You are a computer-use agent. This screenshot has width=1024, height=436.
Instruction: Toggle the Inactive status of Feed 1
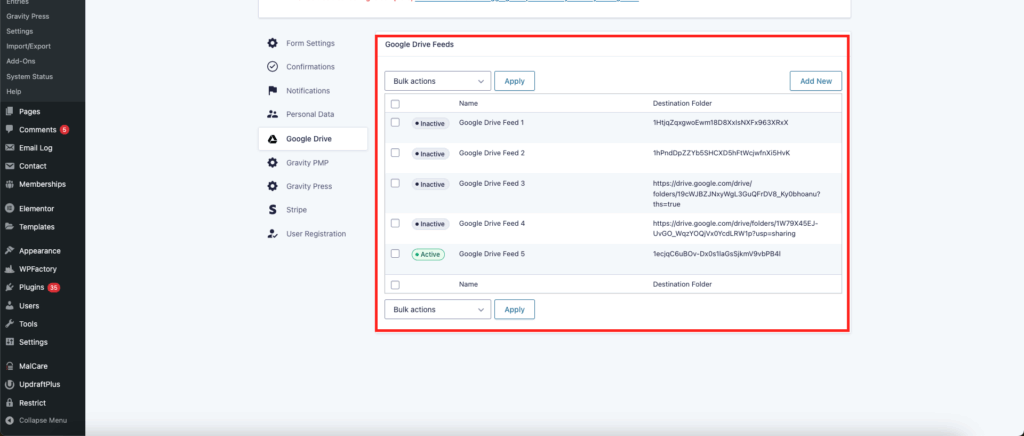[x=430, y=123]
